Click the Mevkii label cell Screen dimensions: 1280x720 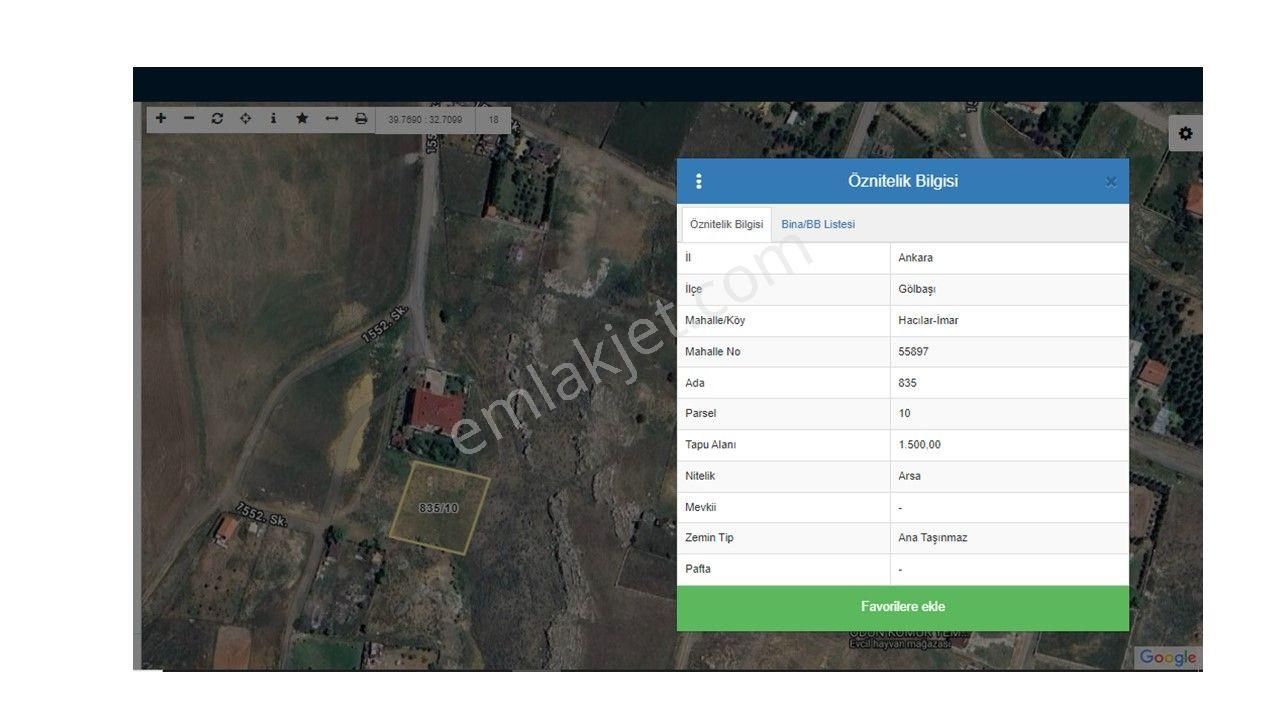pos(784,507)
